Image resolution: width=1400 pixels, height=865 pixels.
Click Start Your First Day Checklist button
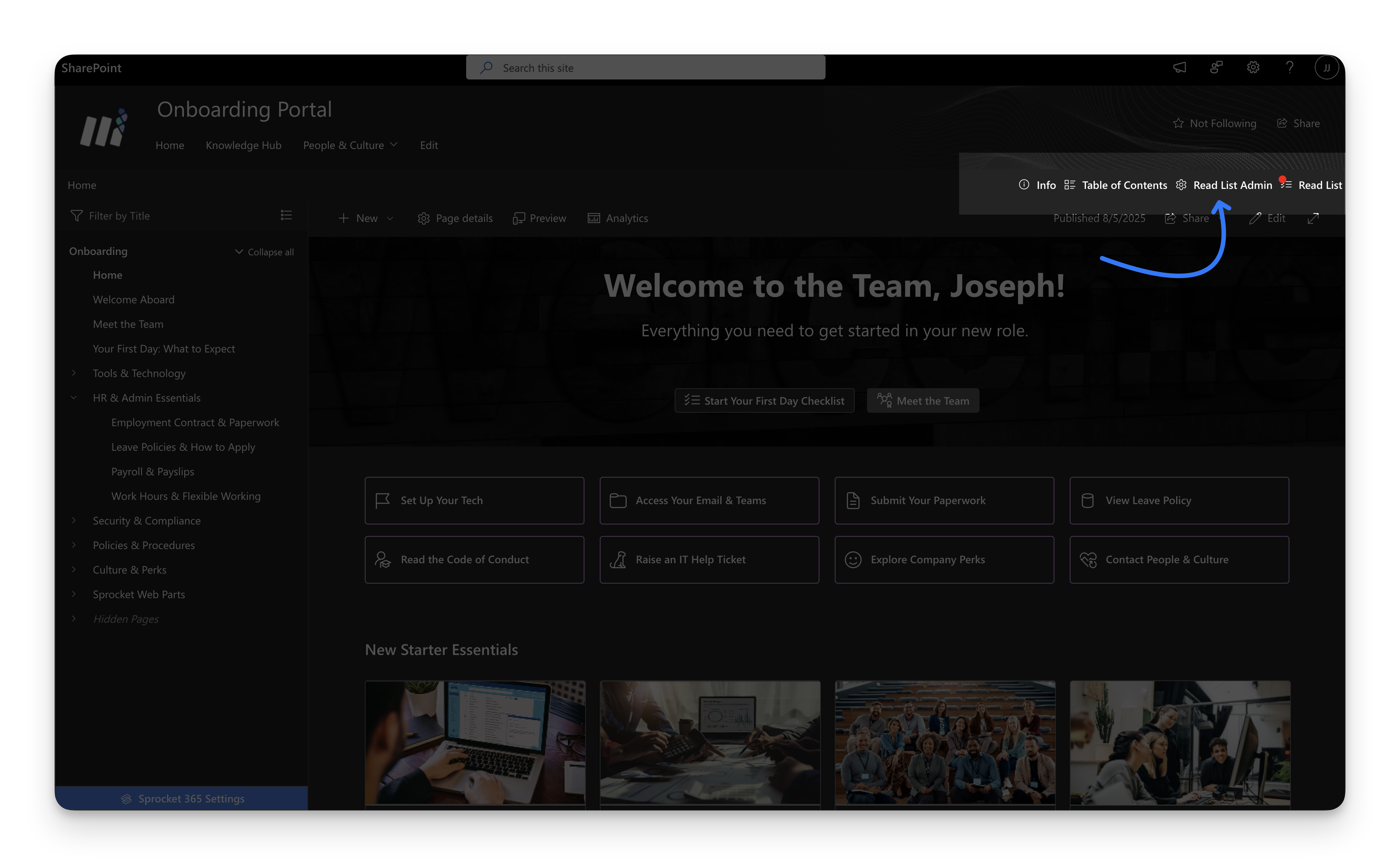click(764, 400)
